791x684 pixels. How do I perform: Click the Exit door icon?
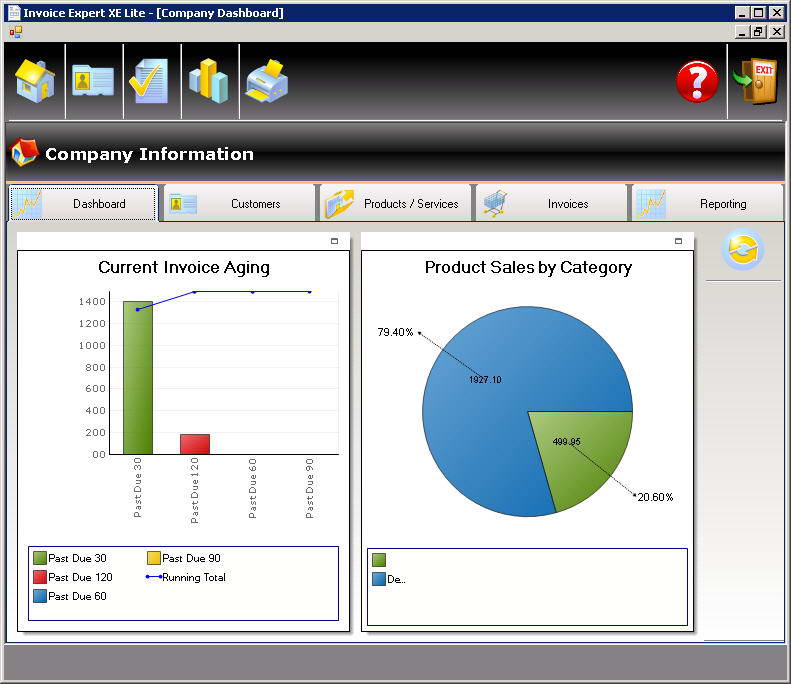coord(755,81)
